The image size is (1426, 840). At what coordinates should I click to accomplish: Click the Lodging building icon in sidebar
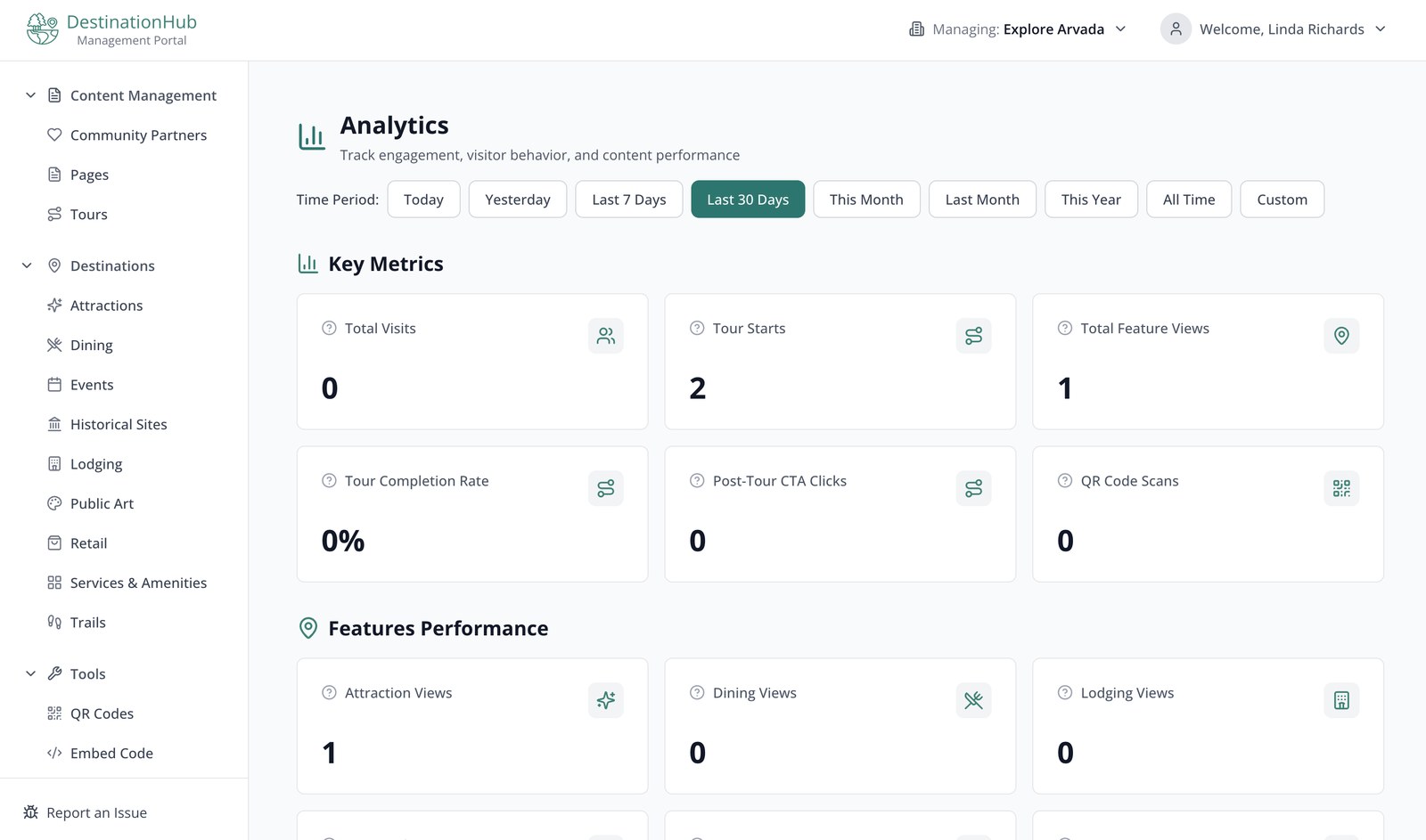click(x=54, y=464)
